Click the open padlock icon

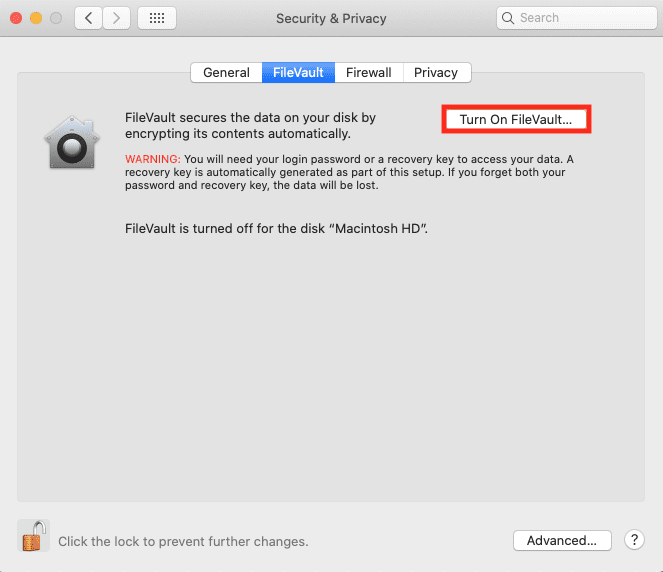pyautogui.click(x=33, y=536)
